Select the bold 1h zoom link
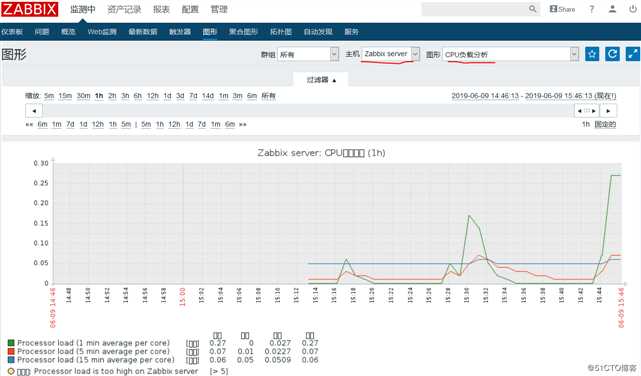The width and height of the screenshot is (641, 376). click(x=99, y=96)
